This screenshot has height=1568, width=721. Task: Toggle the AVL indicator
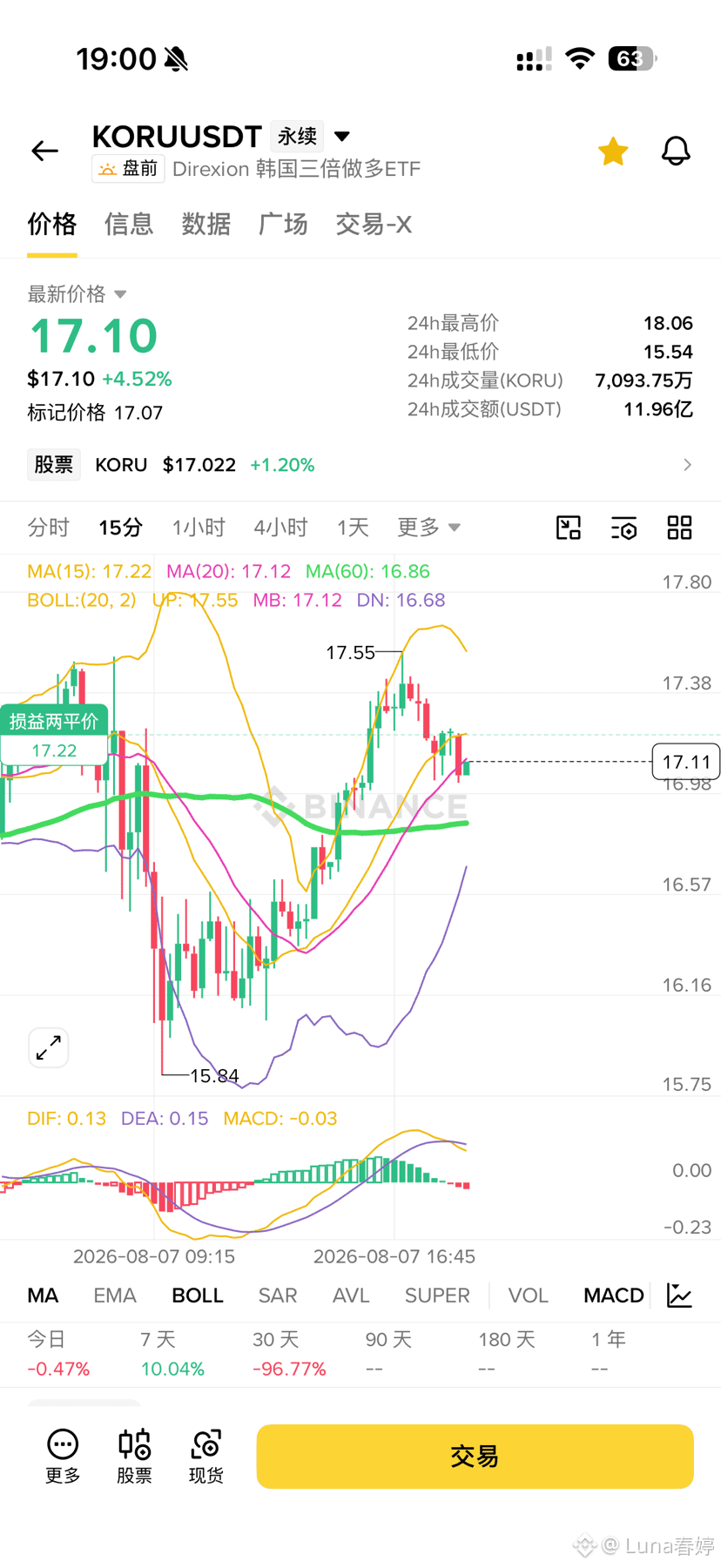click(351, 1295)
